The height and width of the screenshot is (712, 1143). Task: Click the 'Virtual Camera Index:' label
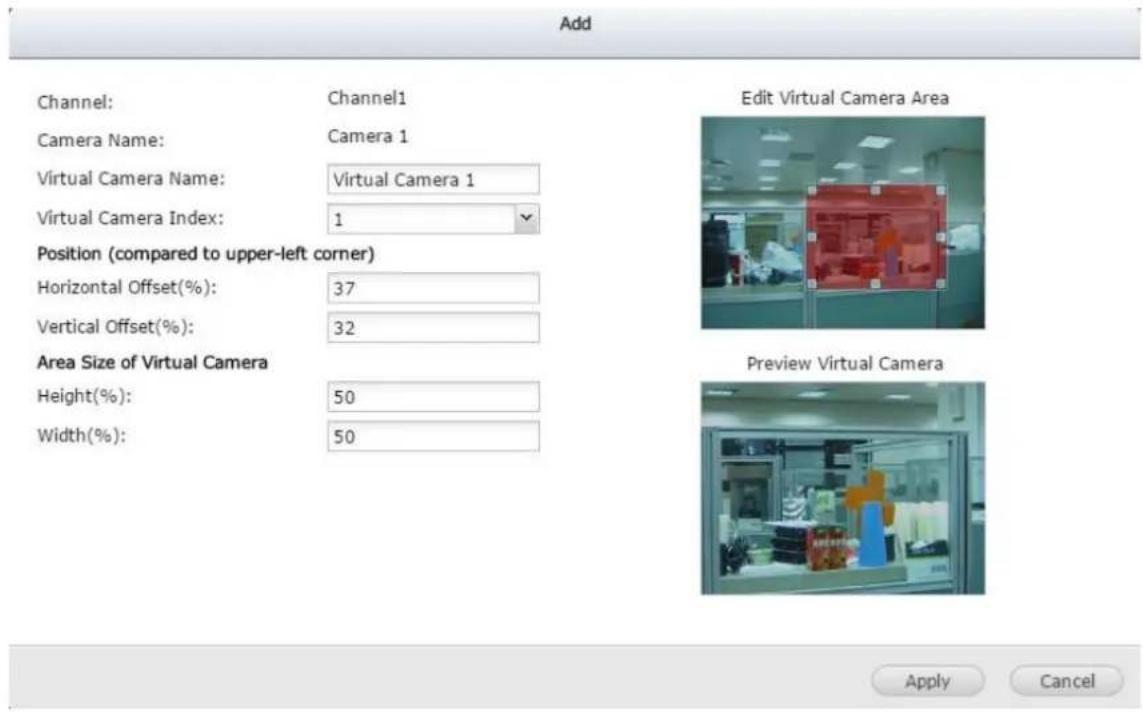[x=130, y=218]
